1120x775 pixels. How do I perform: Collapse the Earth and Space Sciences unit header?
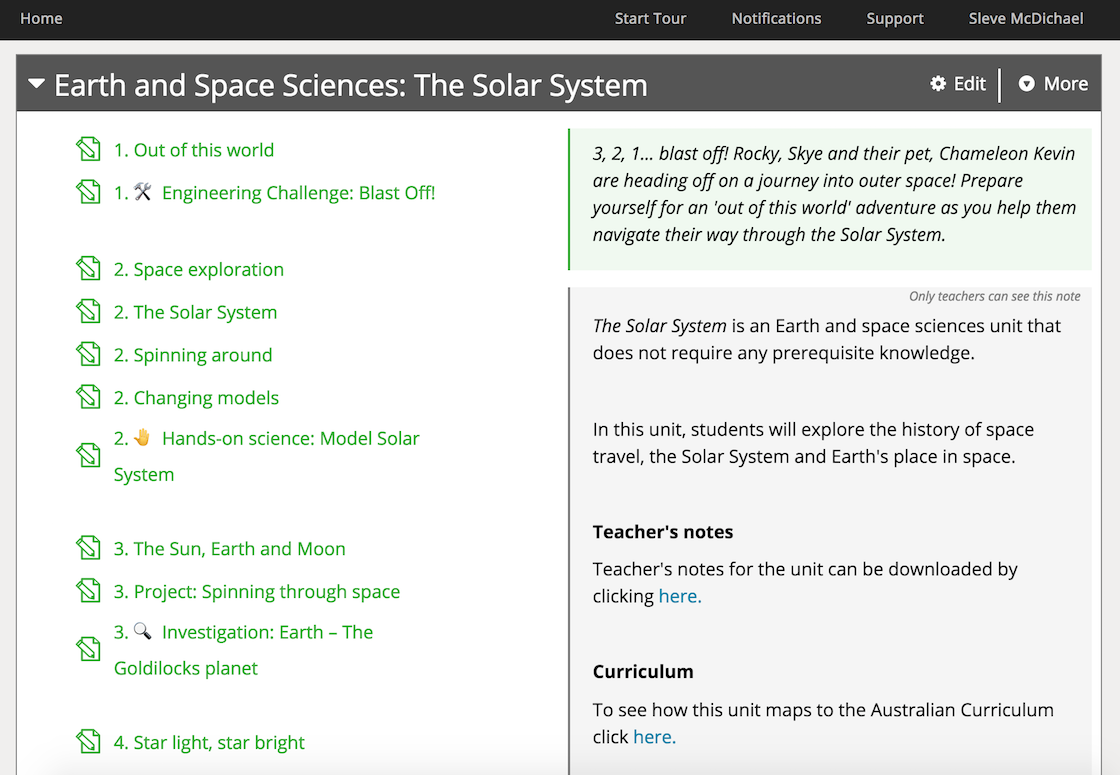(x=36, y=84)
